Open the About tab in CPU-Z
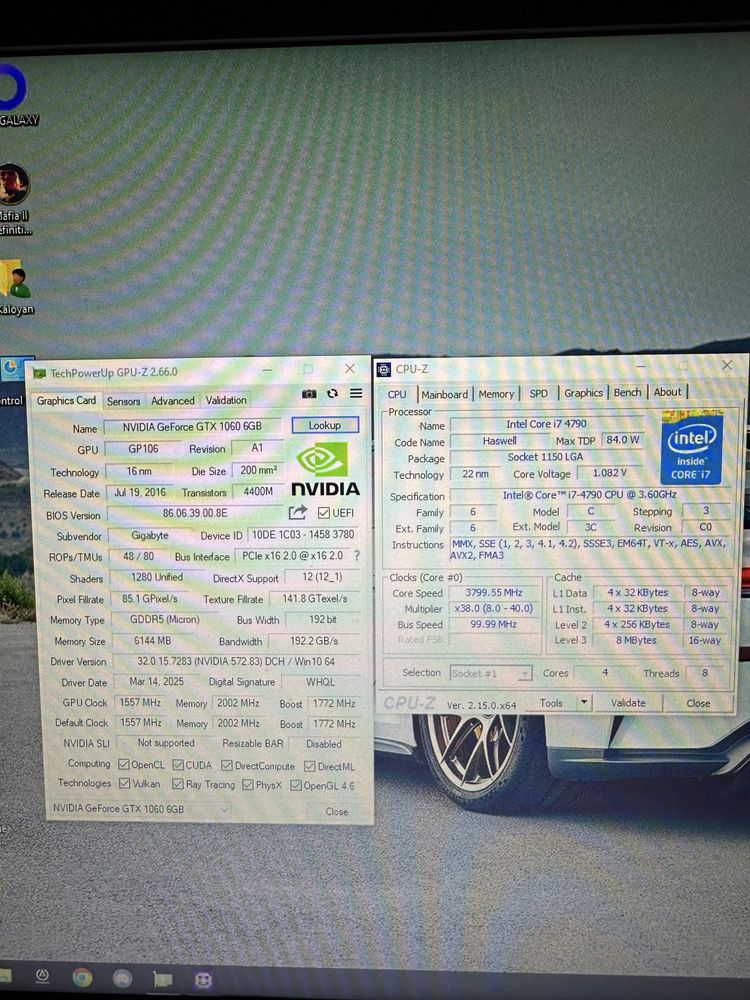Screen dimensions: 750x1000 coord(667,392)
